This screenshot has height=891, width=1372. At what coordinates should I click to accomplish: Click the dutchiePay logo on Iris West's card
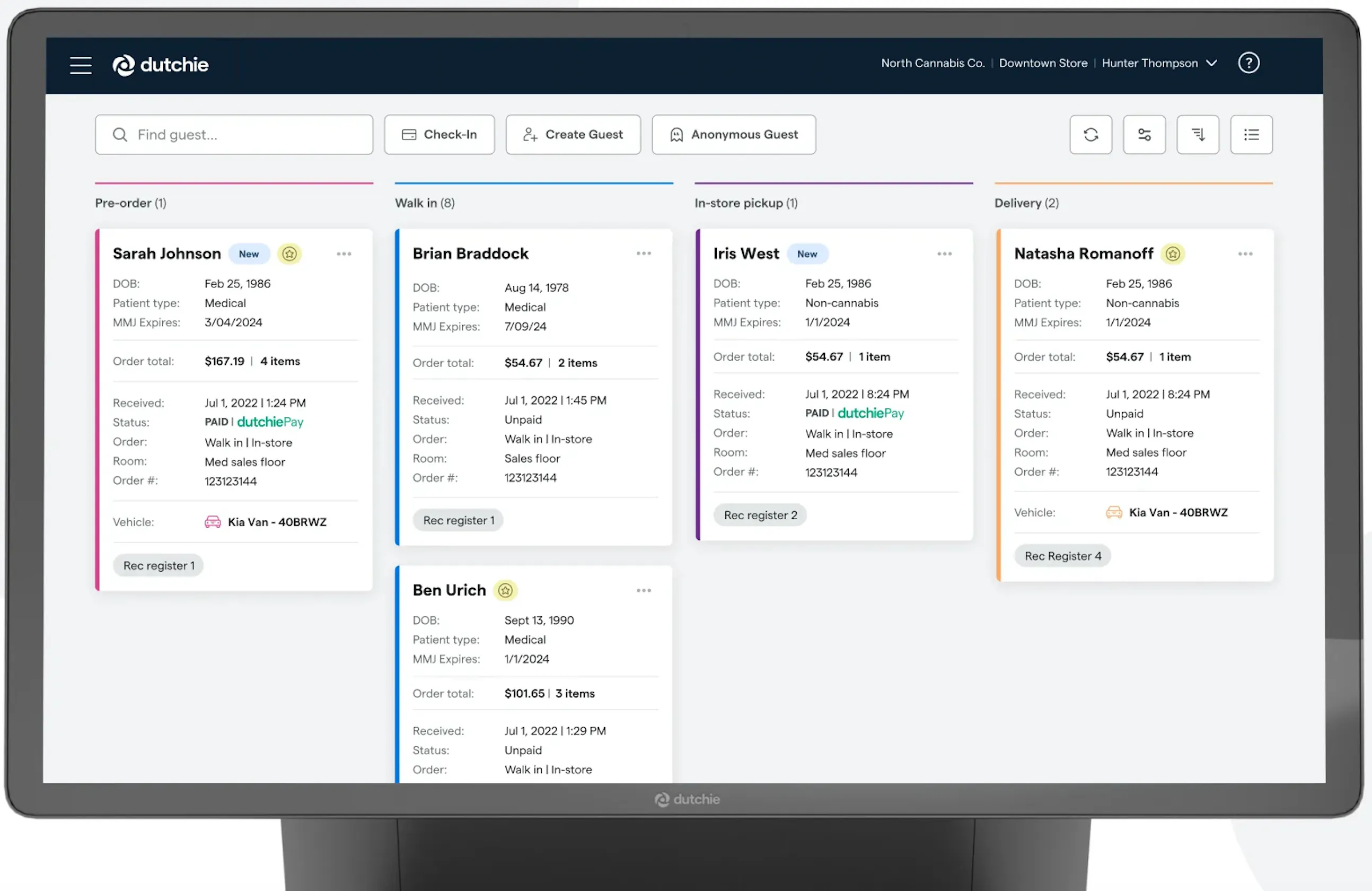870,413
